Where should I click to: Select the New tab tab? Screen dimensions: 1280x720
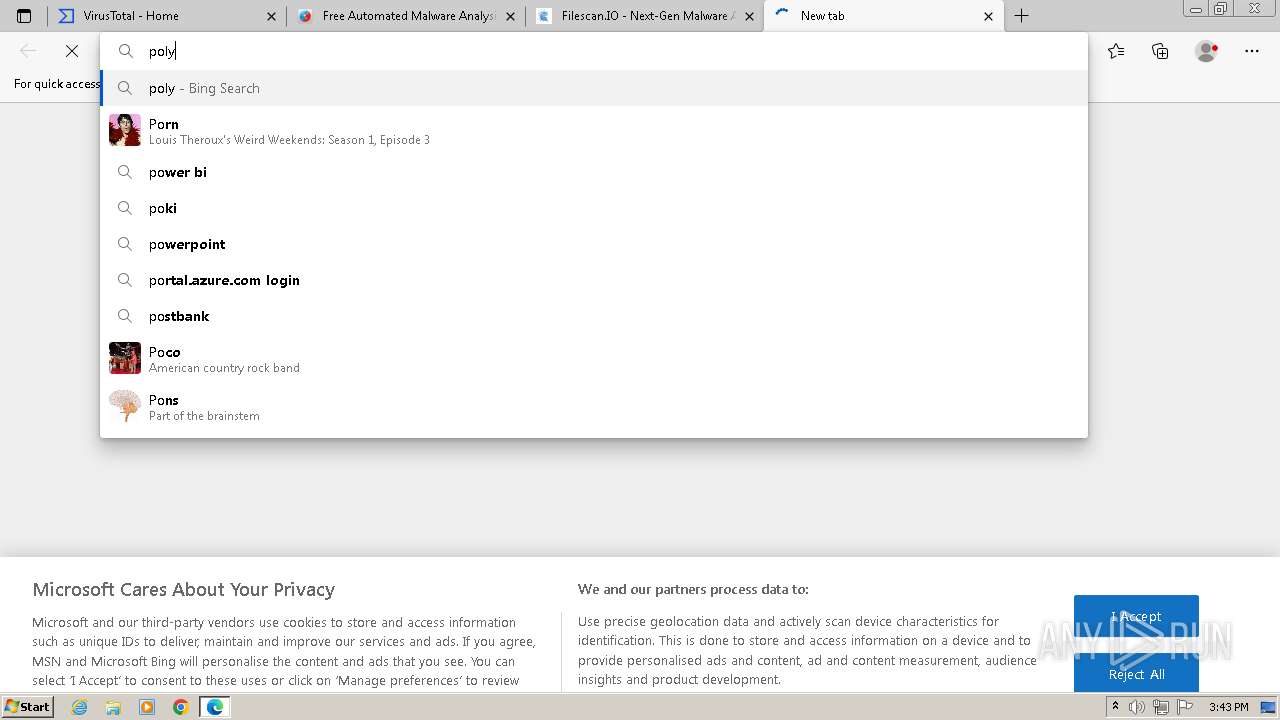click(883, 16)
